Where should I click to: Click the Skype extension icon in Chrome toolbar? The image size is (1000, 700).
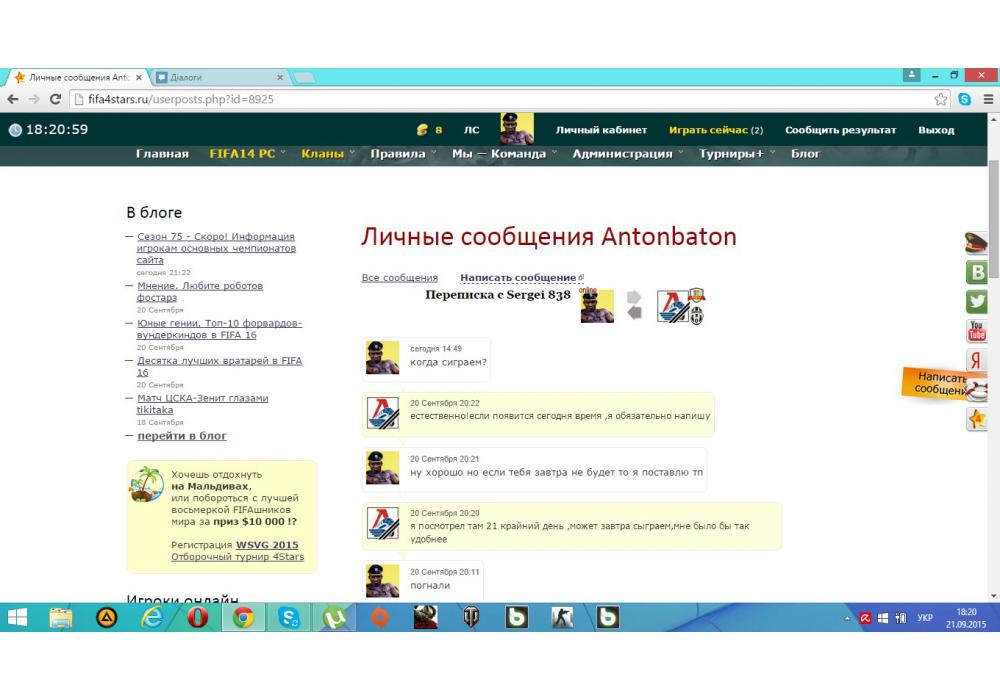click(x=964, y=99)
